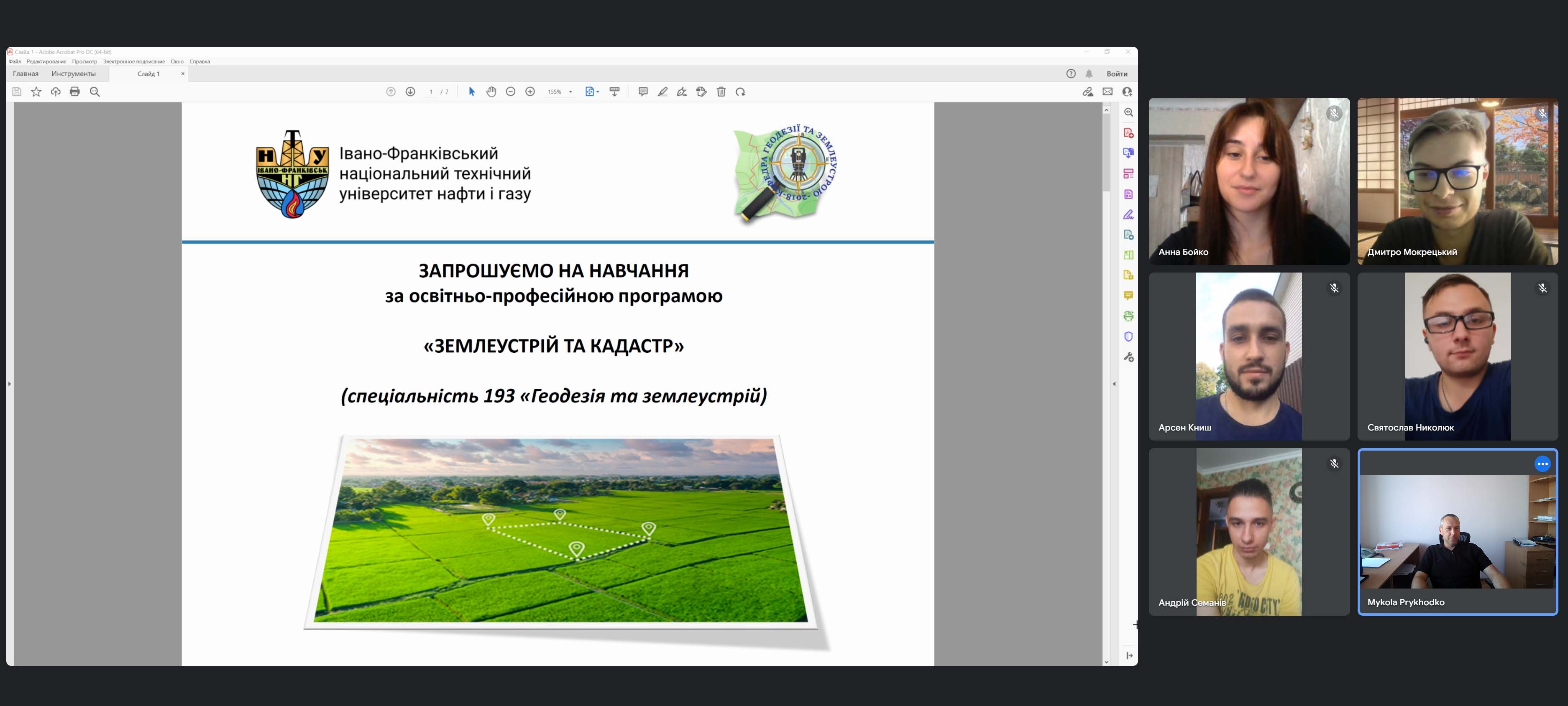Click the zoom in plus icon
The height and width of the screenshot is (706, 1568).
530,92
